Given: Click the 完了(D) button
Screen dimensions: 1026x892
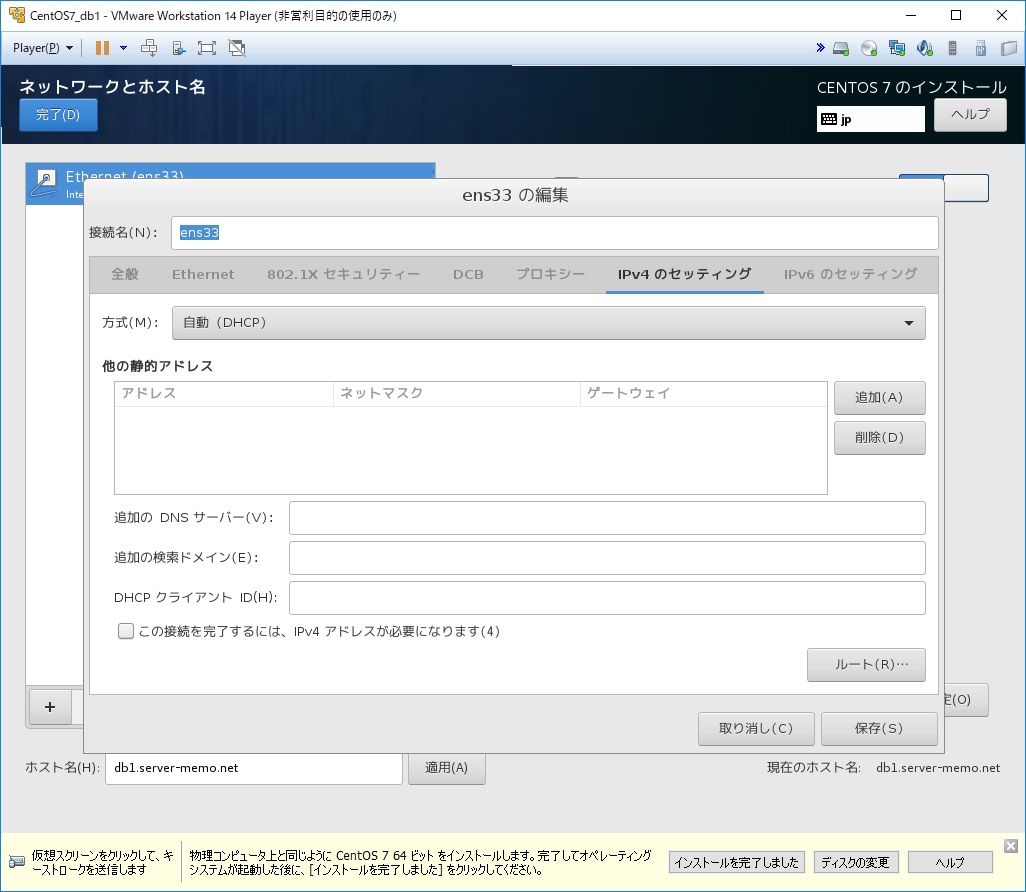Looking at the screenshot, I should click(58, 115).
